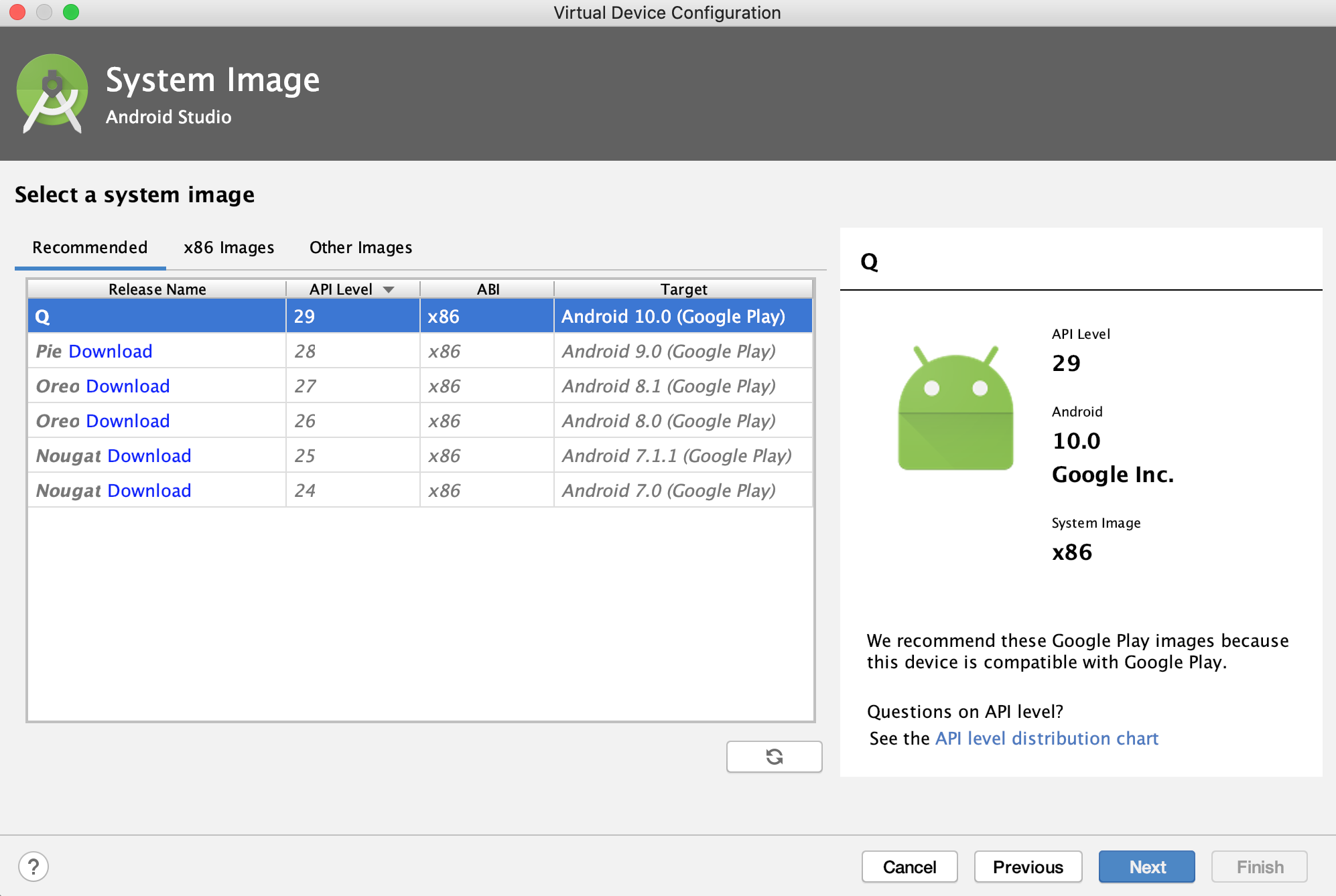
Task: Click the Android Studio logo in header
Action: coord(52,94)
